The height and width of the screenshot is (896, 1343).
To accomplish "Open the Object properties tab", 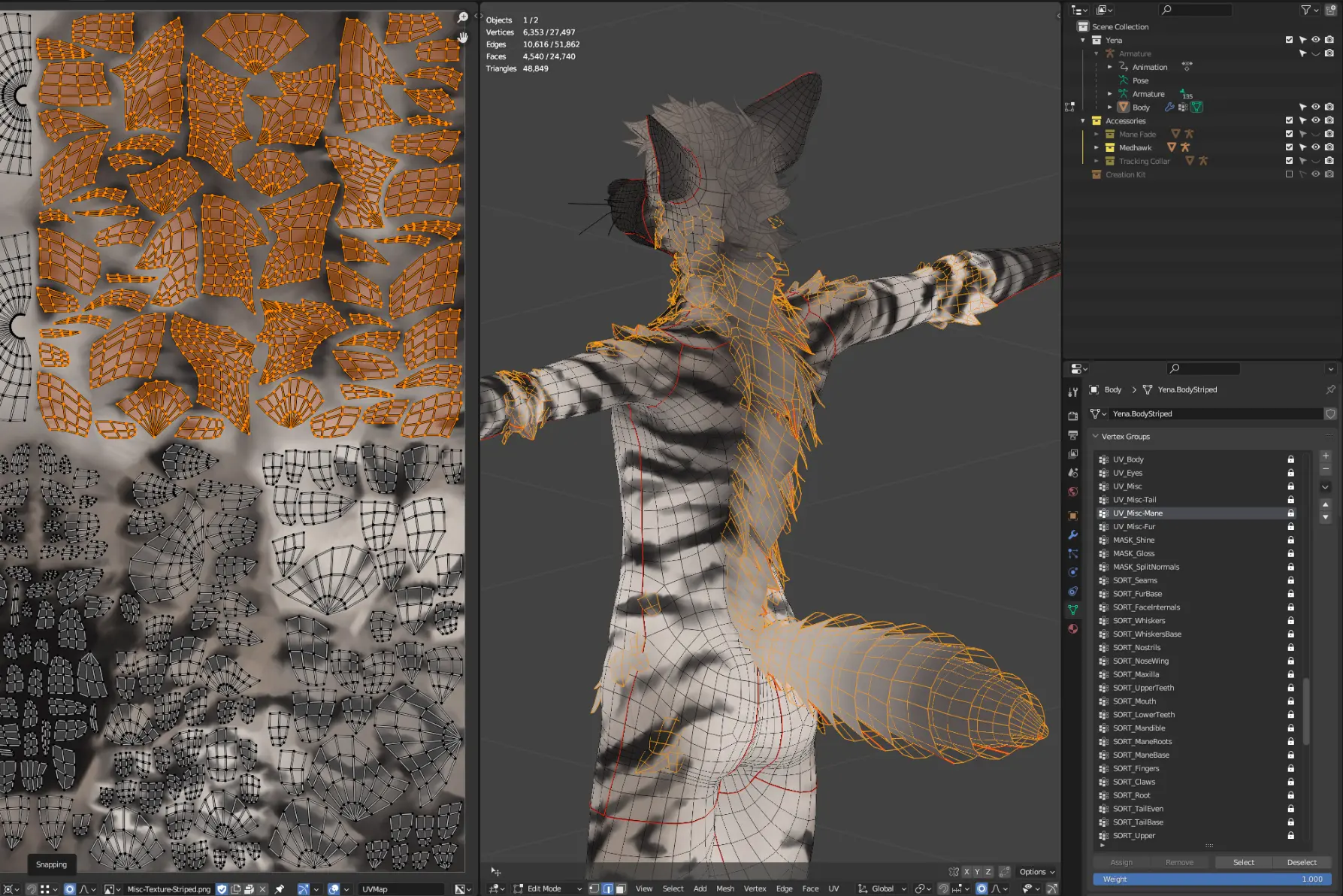I will 1073,516.
